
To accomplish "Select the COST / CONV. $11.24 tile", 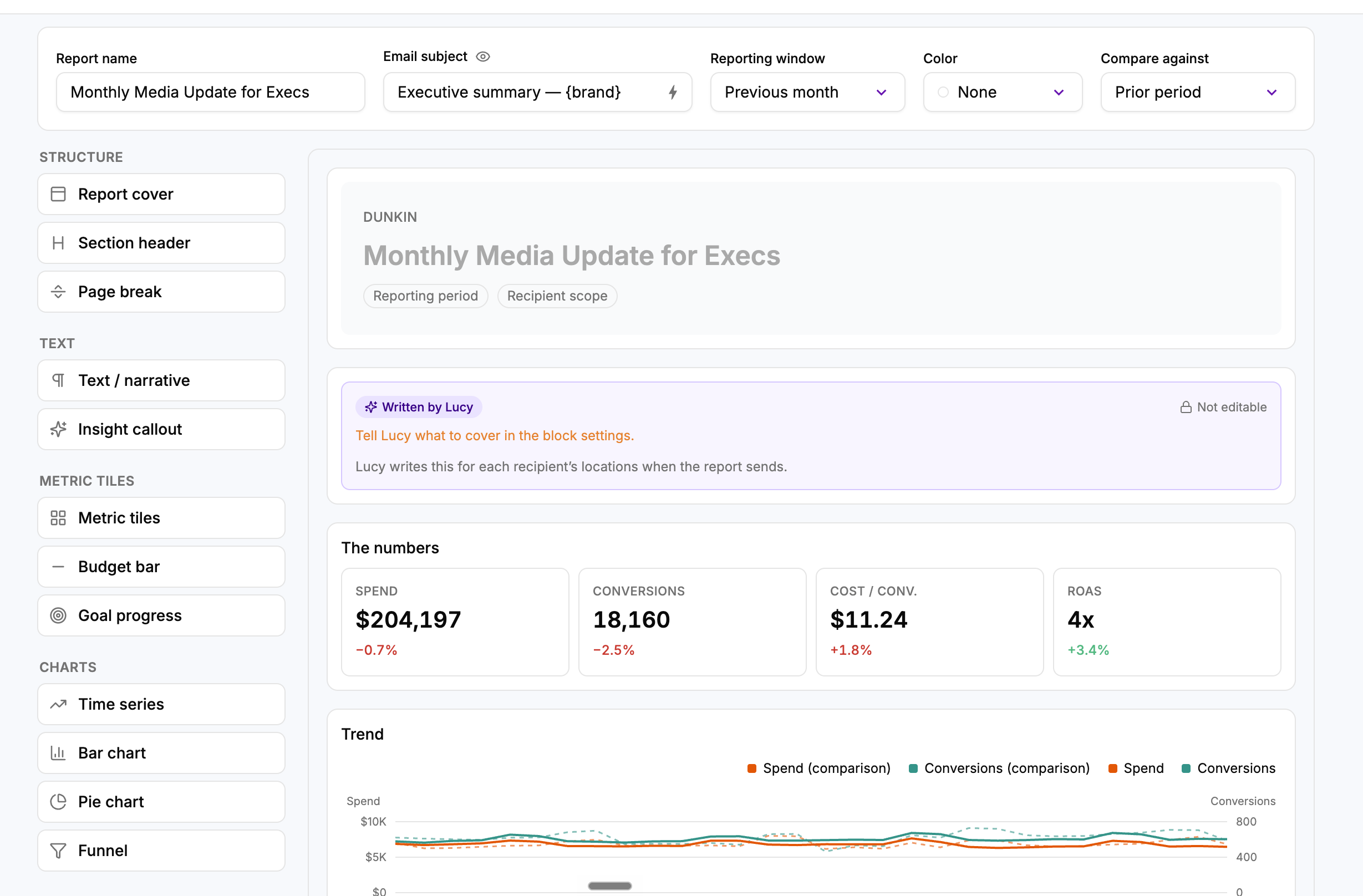I will coord(929,622).
